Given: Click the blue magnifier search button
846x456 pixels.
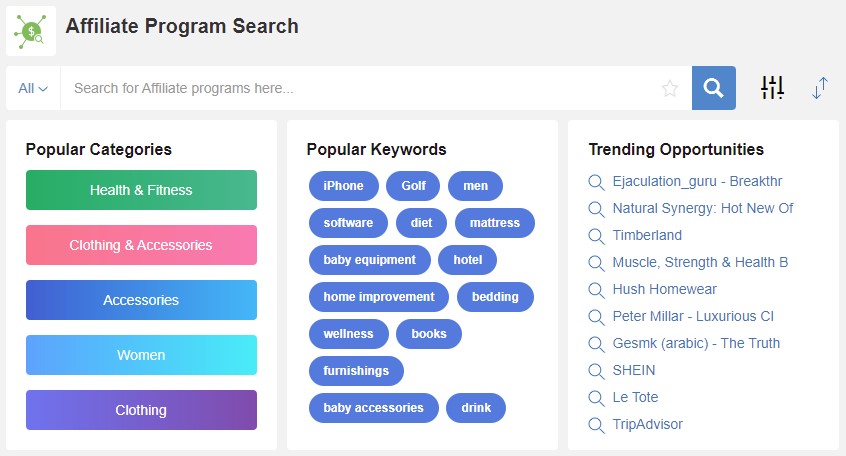Looking at the screenshot, I should coord(713,88).
